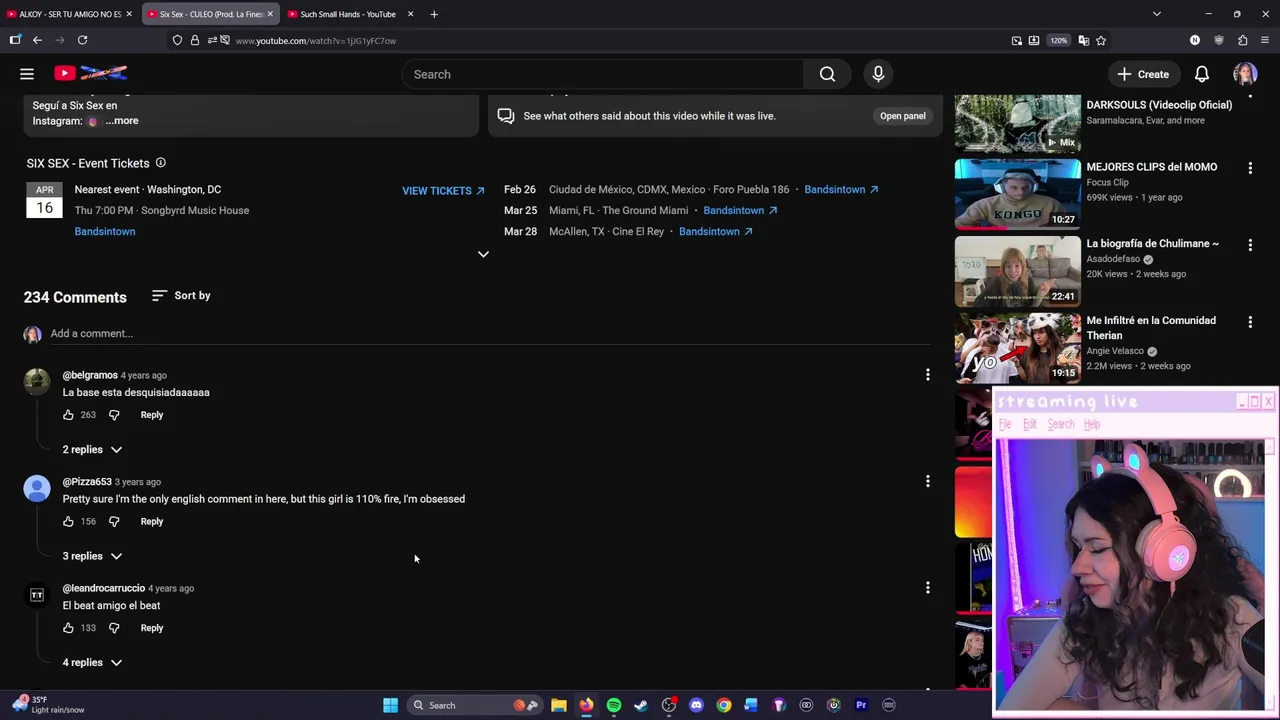Go back in browser history

tap(37, 40)
